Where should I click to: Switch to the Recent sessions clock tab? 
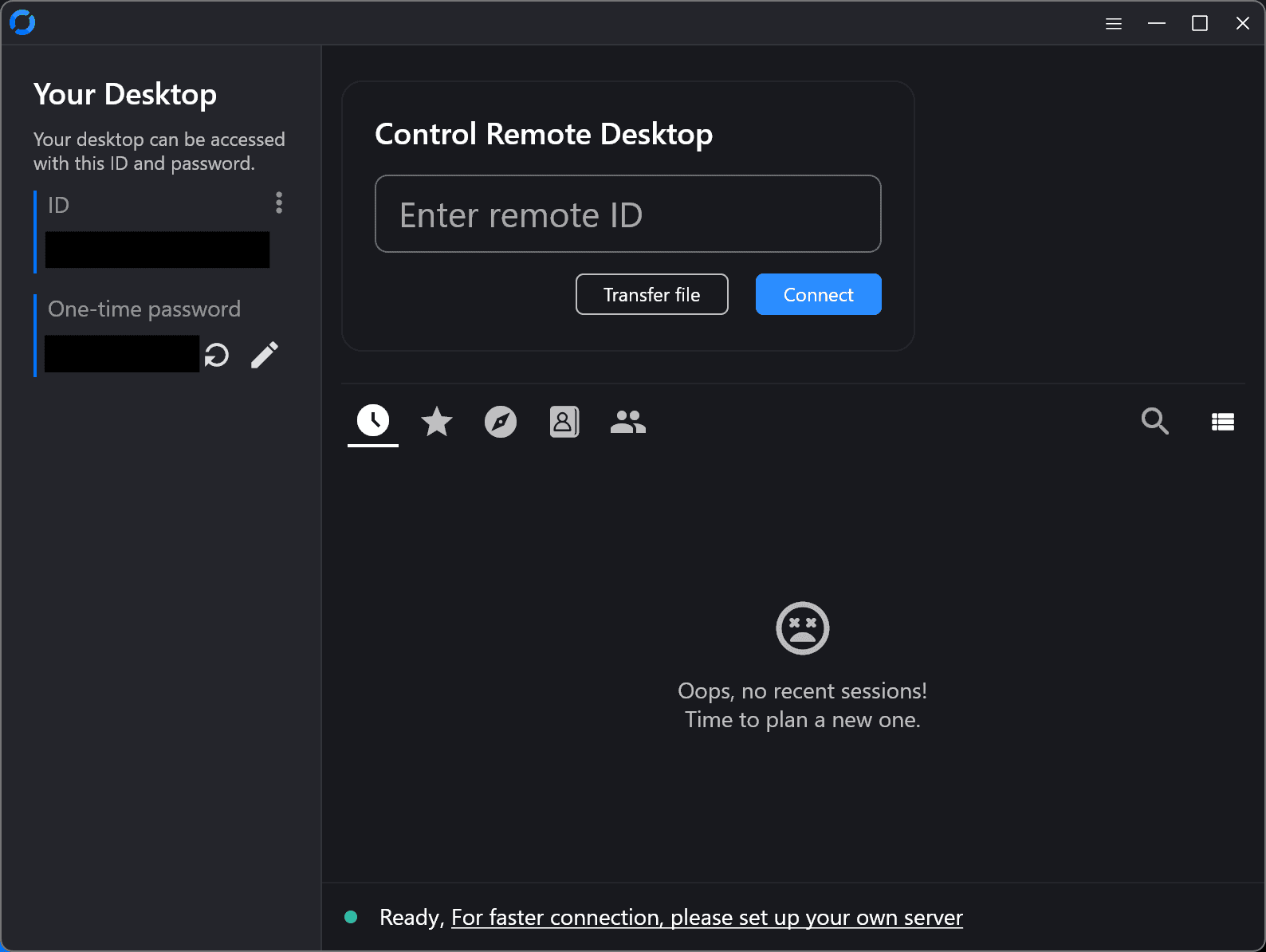click(373, 420)
